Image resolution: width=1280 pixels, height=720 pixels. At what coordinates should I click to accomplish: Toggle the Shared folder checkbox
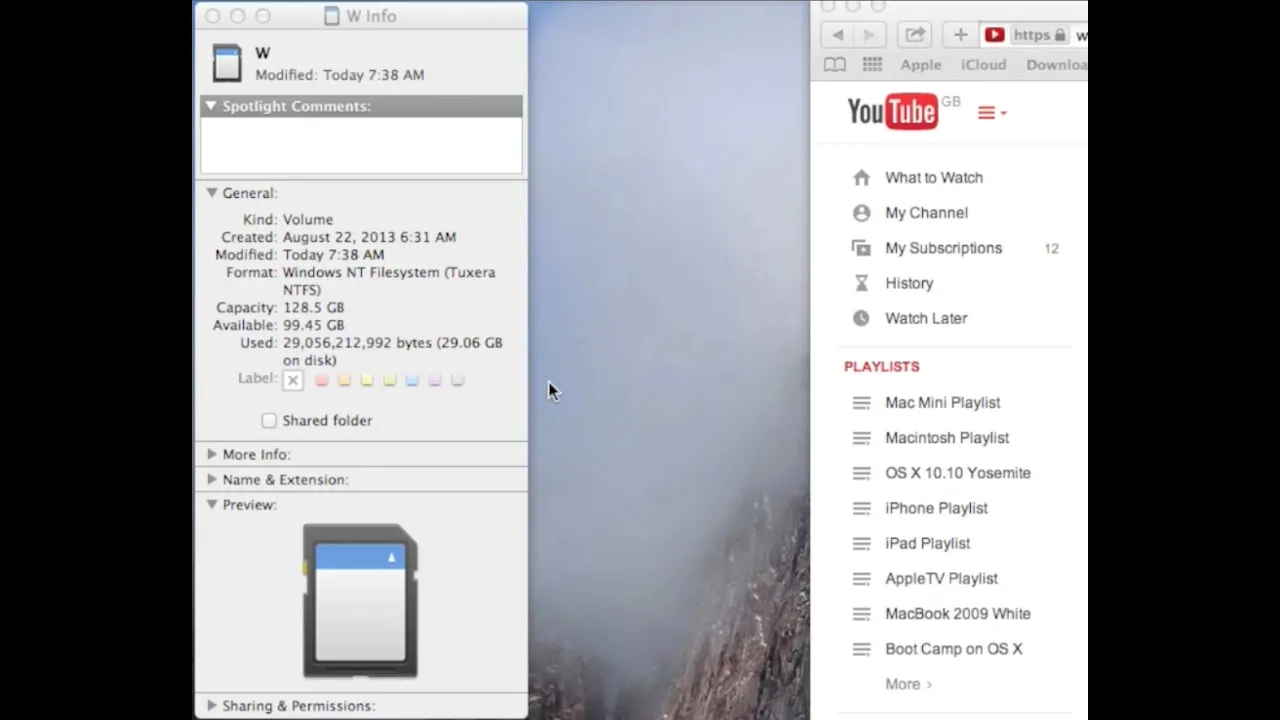coord(269,421)
